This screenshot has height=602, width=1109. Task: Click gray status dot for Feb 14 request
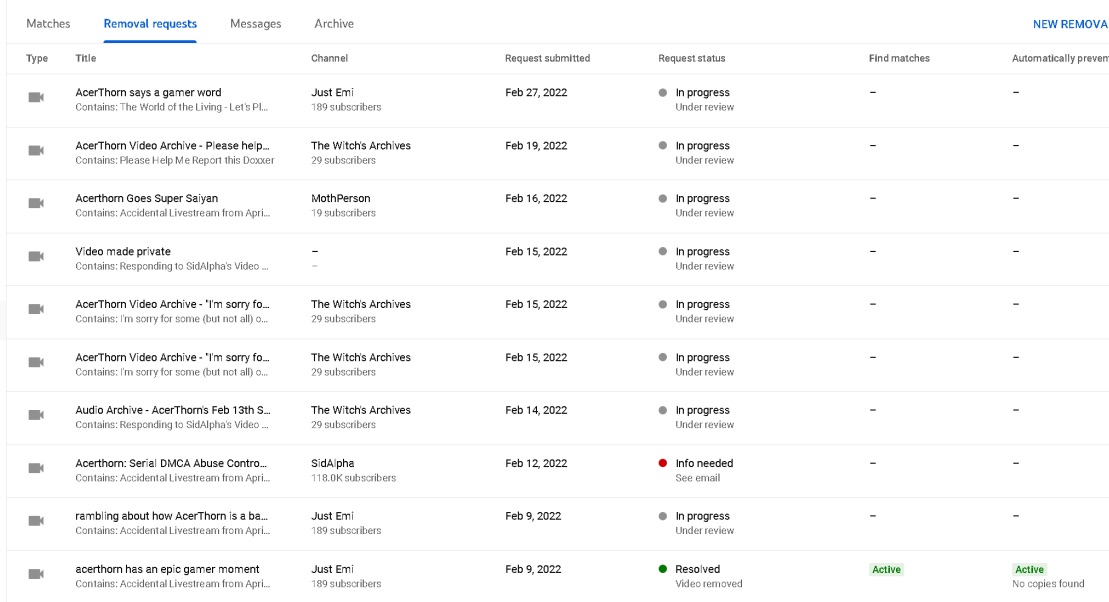click(663, 410)
